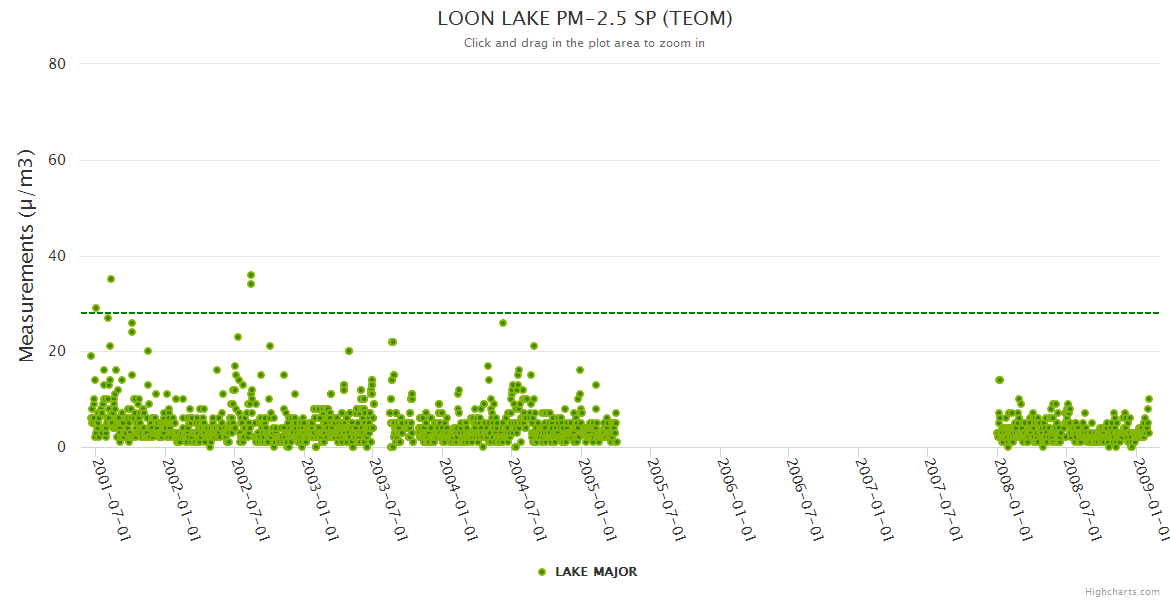
Task: Select the point near 14 at start of 2008
Action: (999, 380)
